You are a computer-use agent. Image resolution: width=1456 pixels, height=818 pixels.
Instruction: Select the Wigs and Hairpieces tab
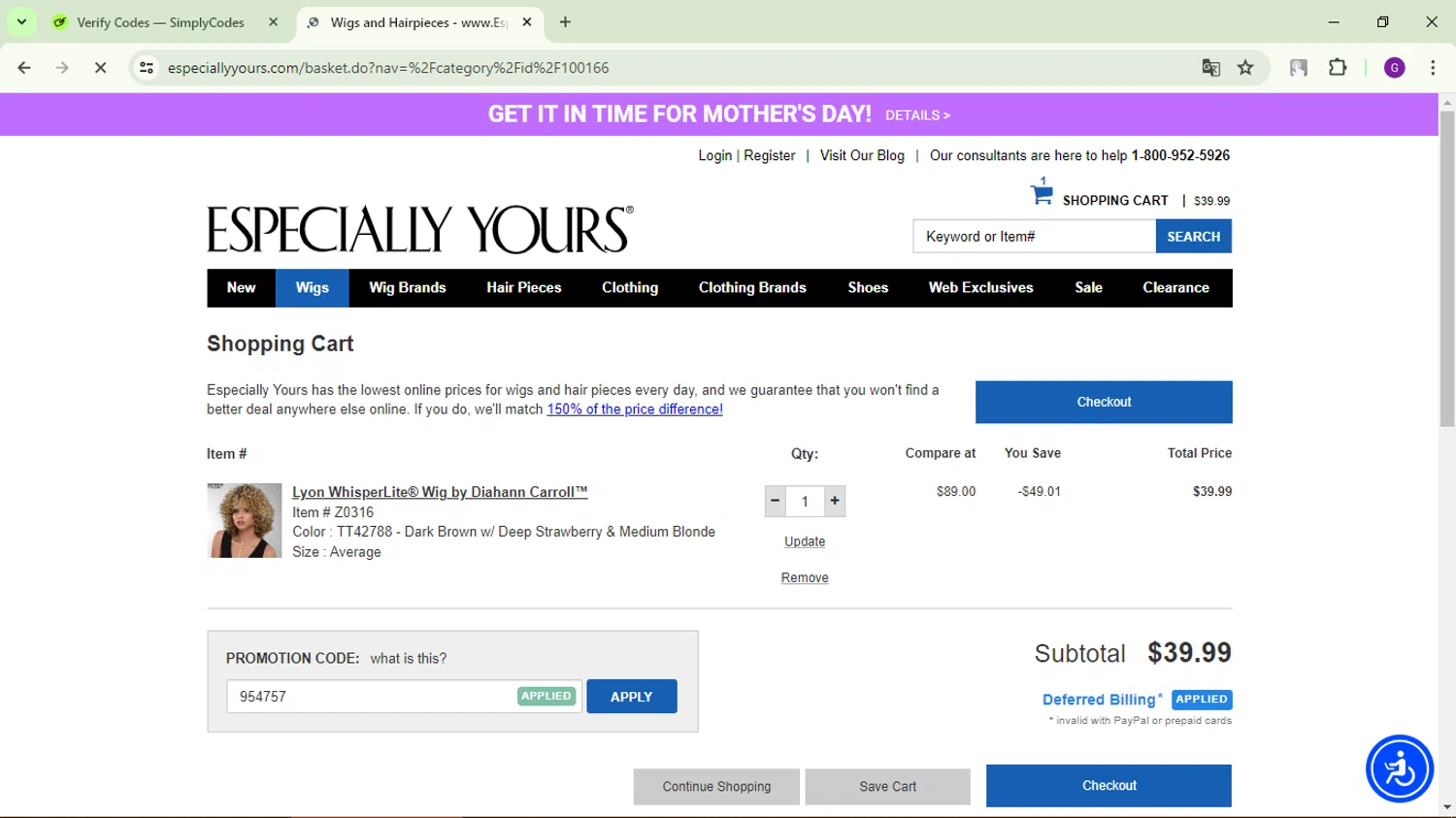tap(418, 22)
